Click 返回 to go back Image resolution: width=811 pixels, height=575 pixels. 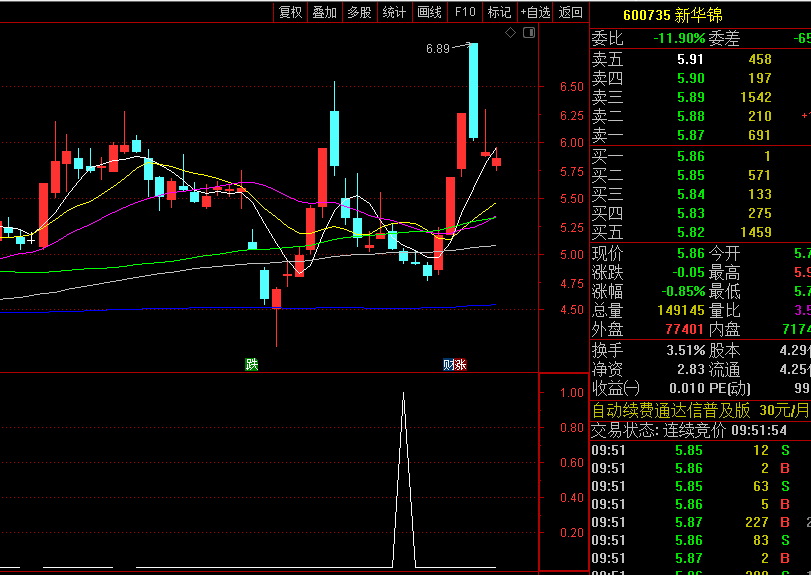[570, 12]
